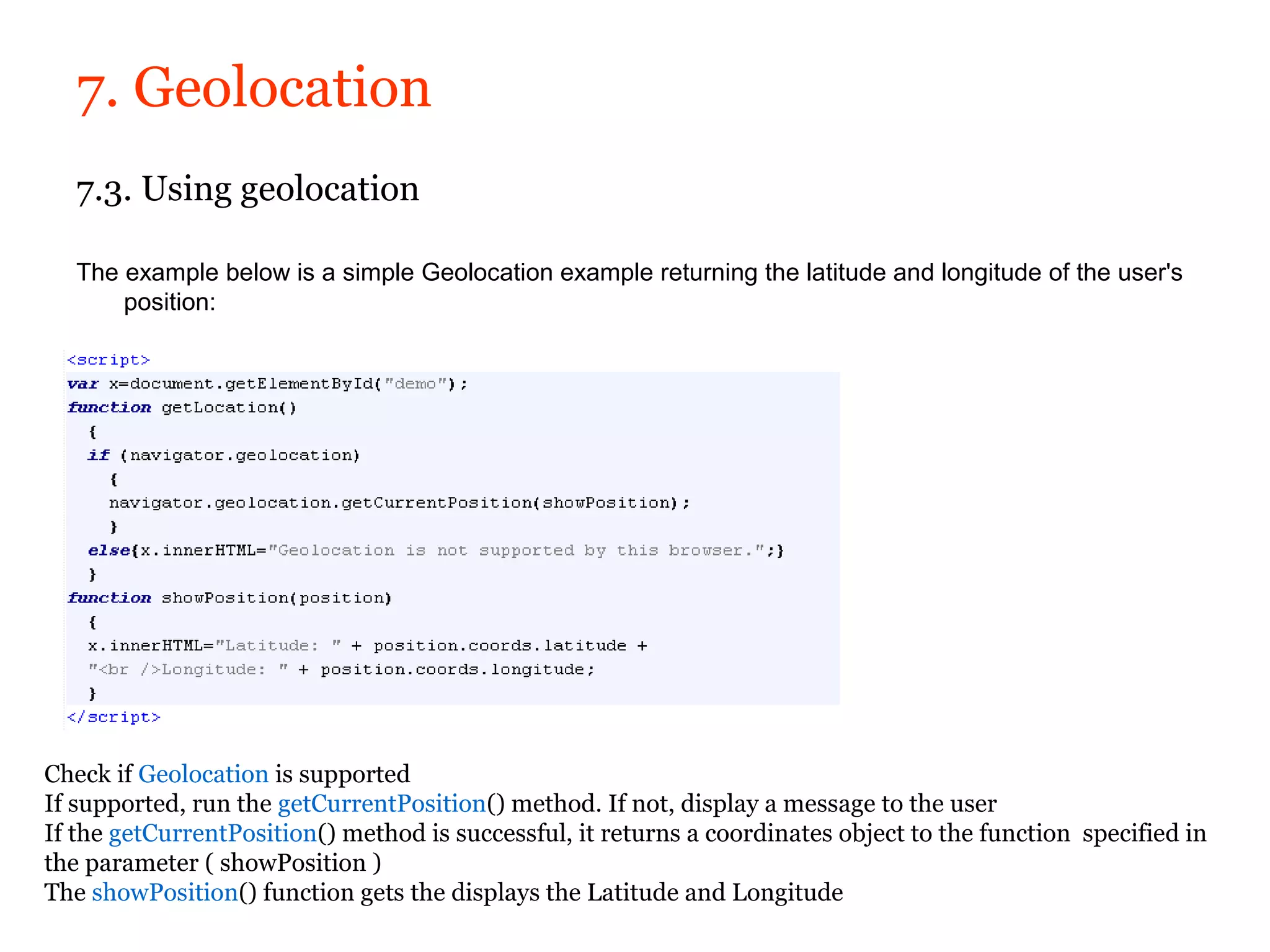Click the blue 'Geolocation' link text

click(203, 775)
